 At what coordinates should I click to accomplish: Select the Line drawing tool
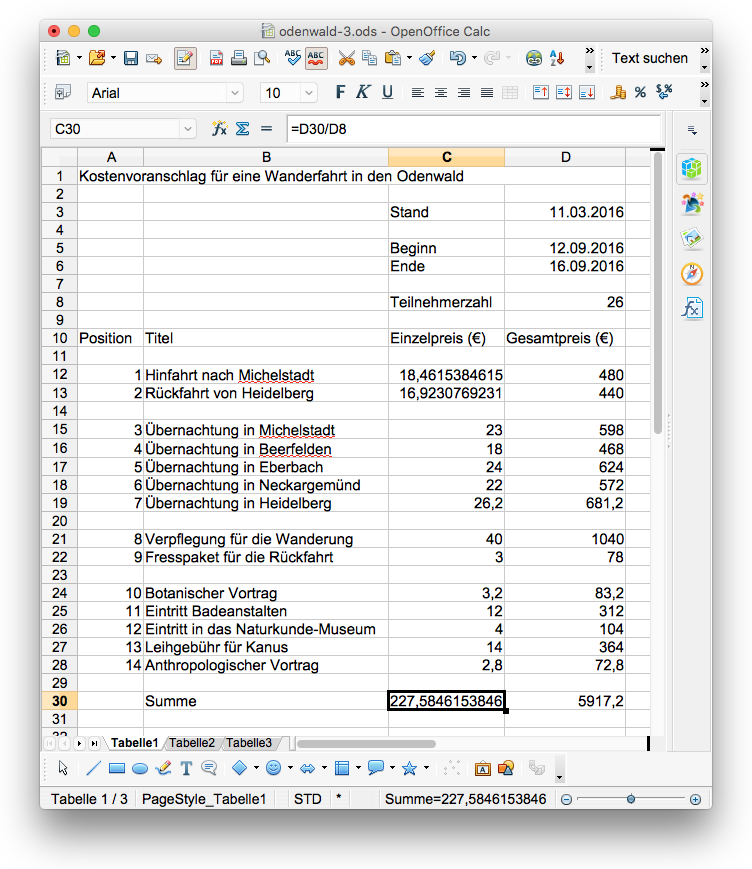coord(94,768)
